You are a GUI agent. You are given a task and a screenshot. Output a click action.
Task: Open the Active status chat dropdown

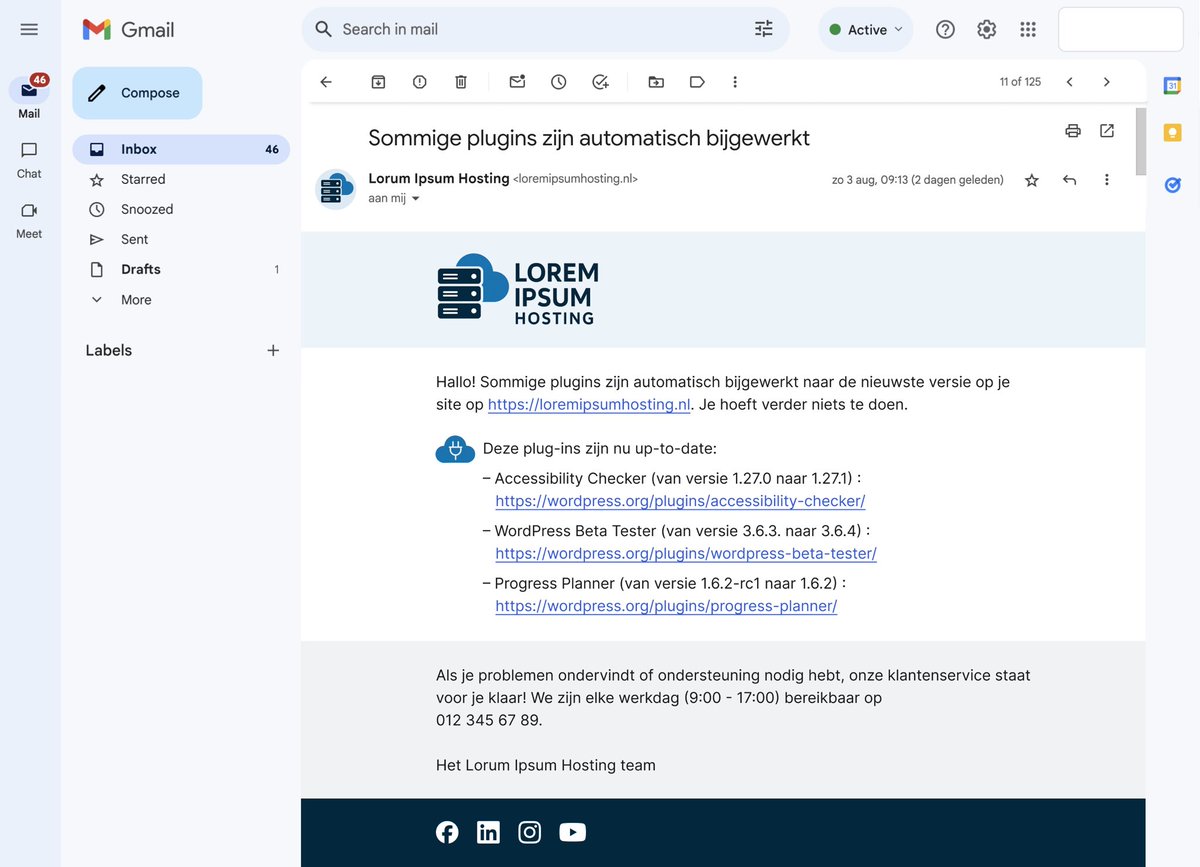click(865, 29)
